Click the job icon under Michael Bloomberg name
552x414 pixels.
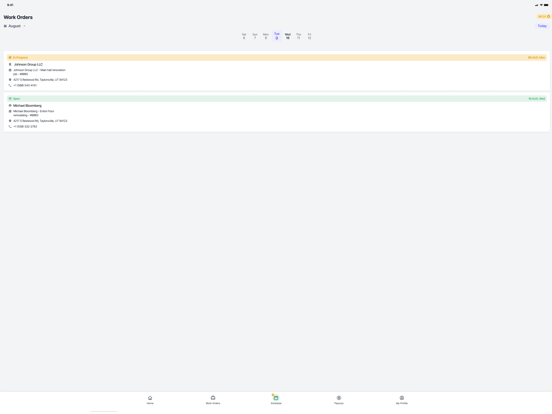click(x=10, y=111)
